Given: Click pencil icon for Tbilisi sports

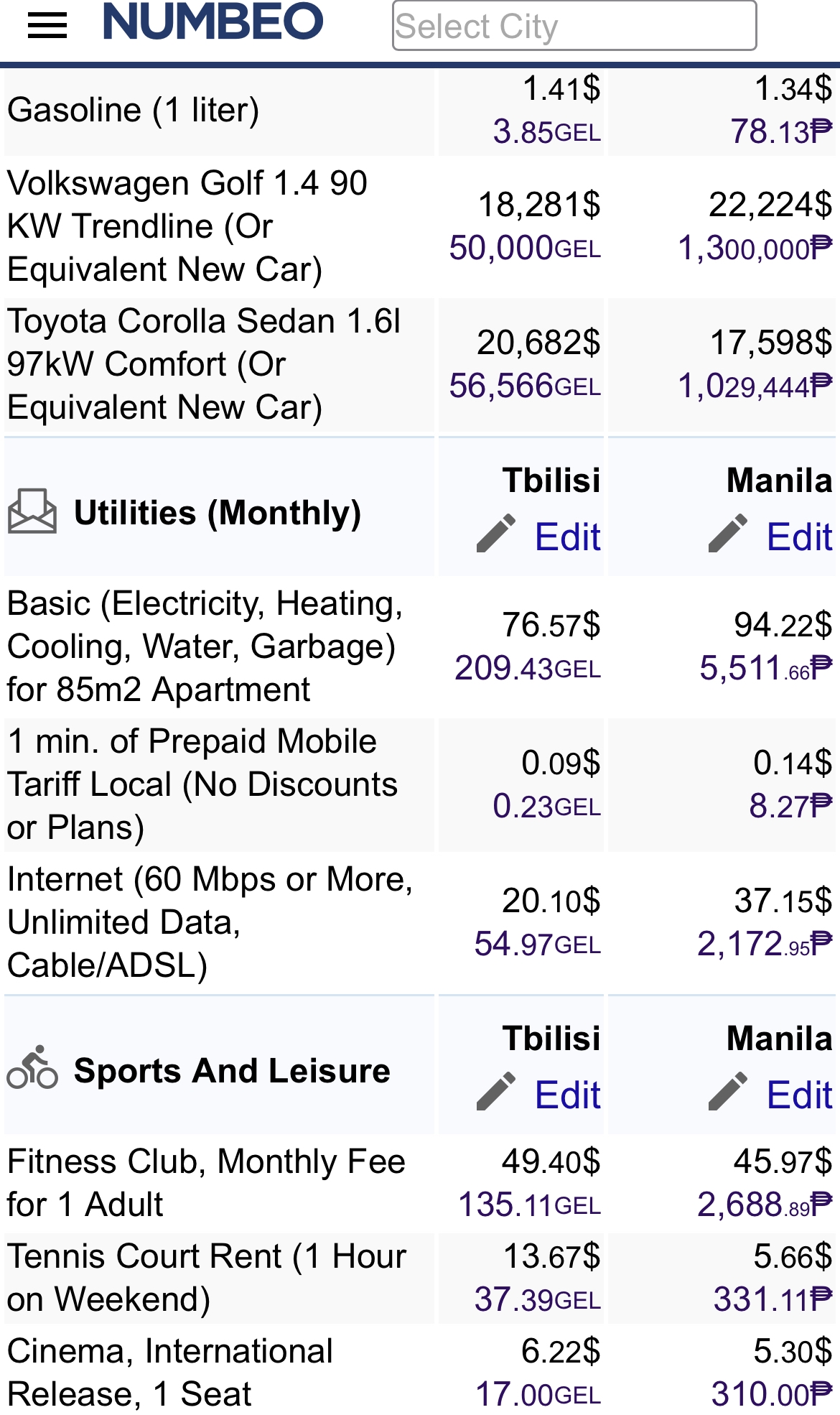Looking at the screenshot, I should [496, 1092].
